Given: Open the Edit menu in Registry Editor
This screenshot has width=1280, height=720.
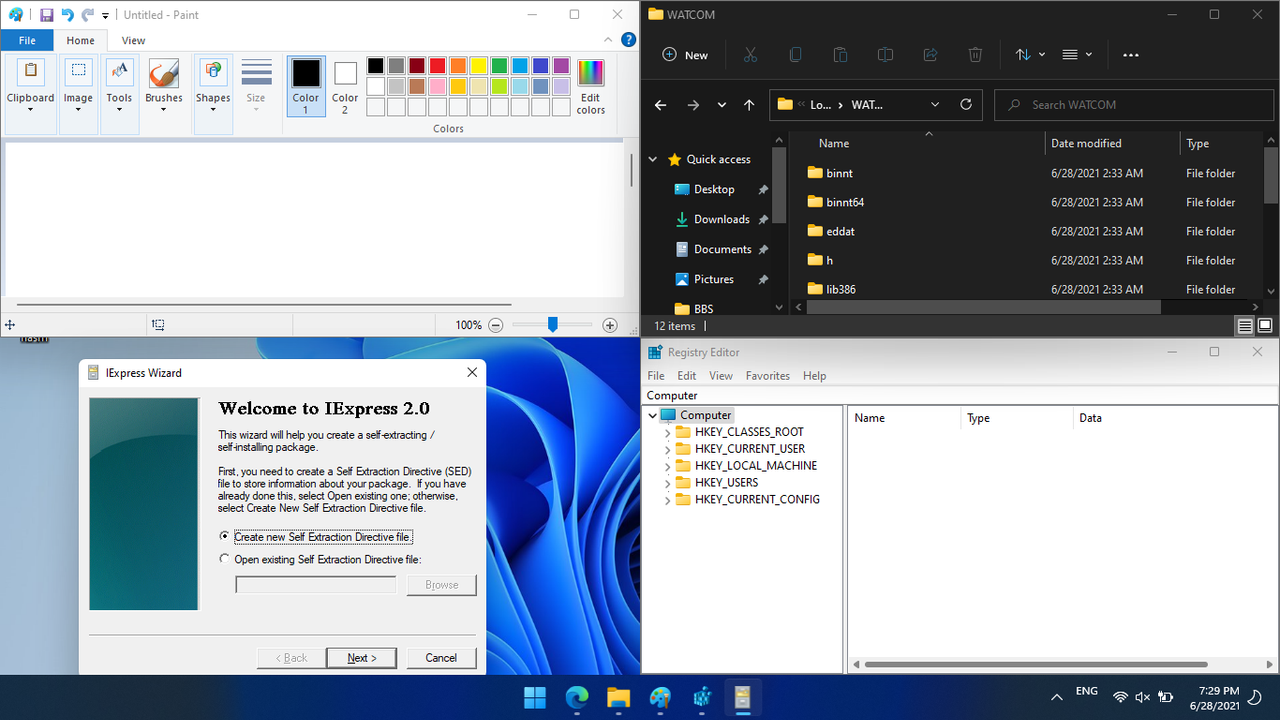Looking at the screenshot, I should pos(687,376).
